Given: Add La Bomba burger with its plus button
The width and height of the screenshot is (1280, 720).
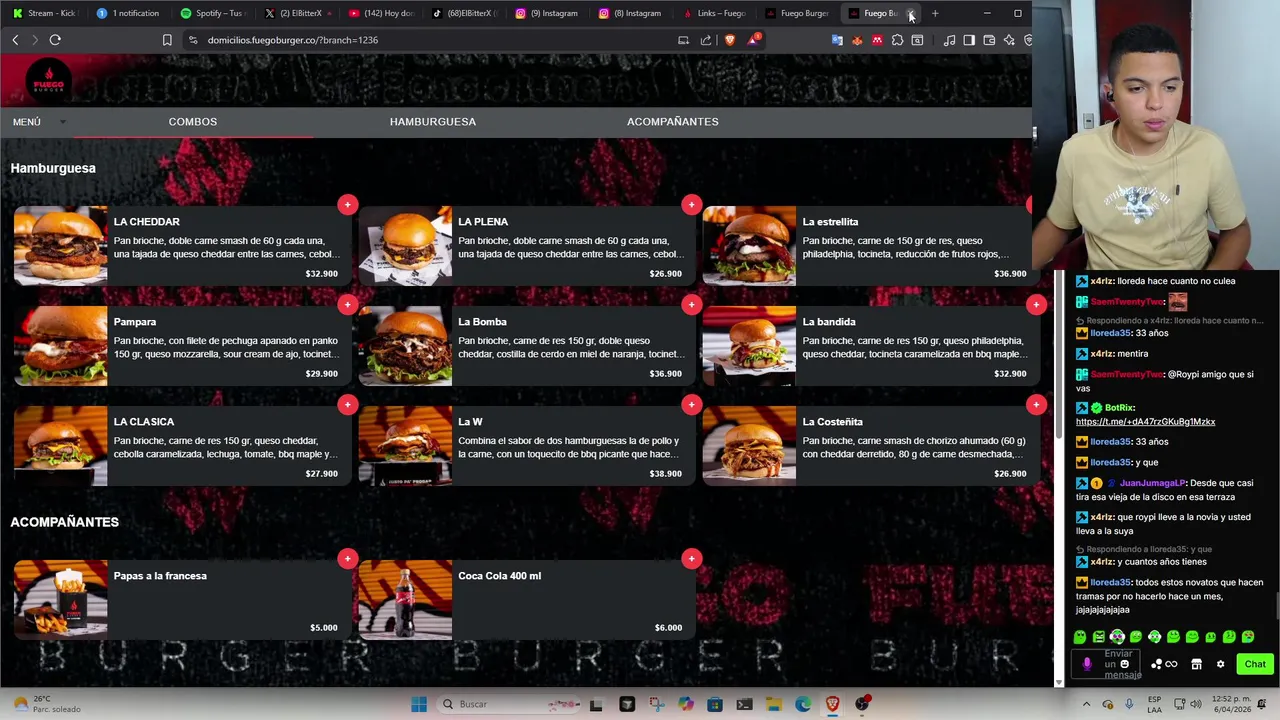Looking at the screenshot, I should click(691, 304).
